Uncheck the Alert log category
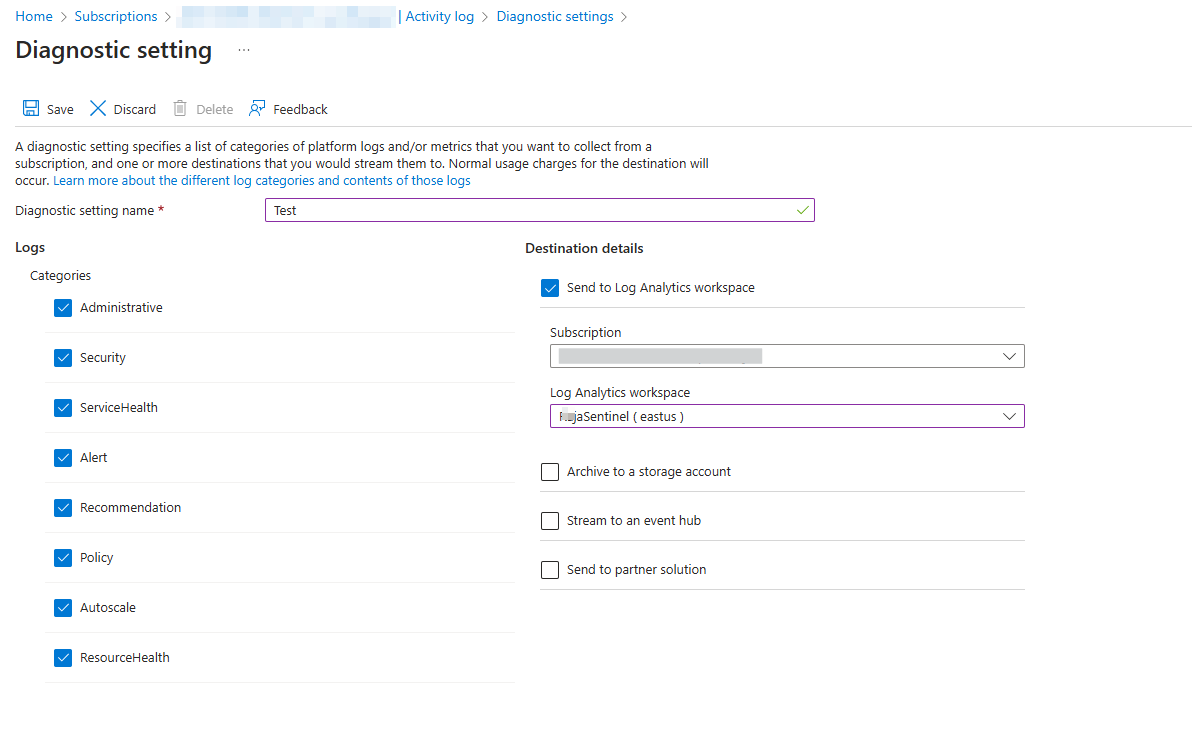 click(63, 458)
